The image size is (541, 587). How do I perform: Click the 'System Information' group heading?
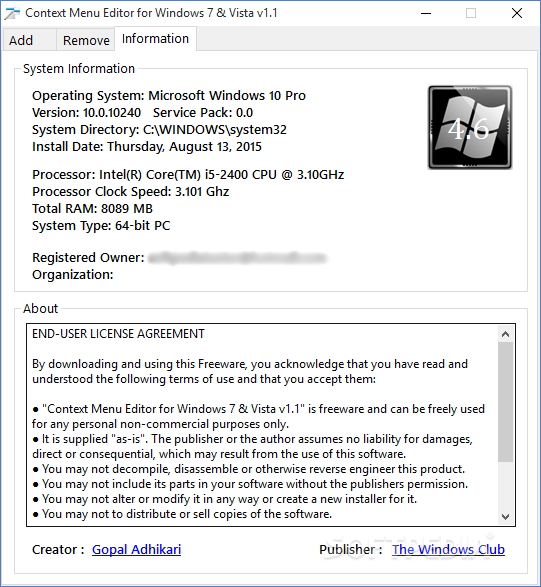79,69
